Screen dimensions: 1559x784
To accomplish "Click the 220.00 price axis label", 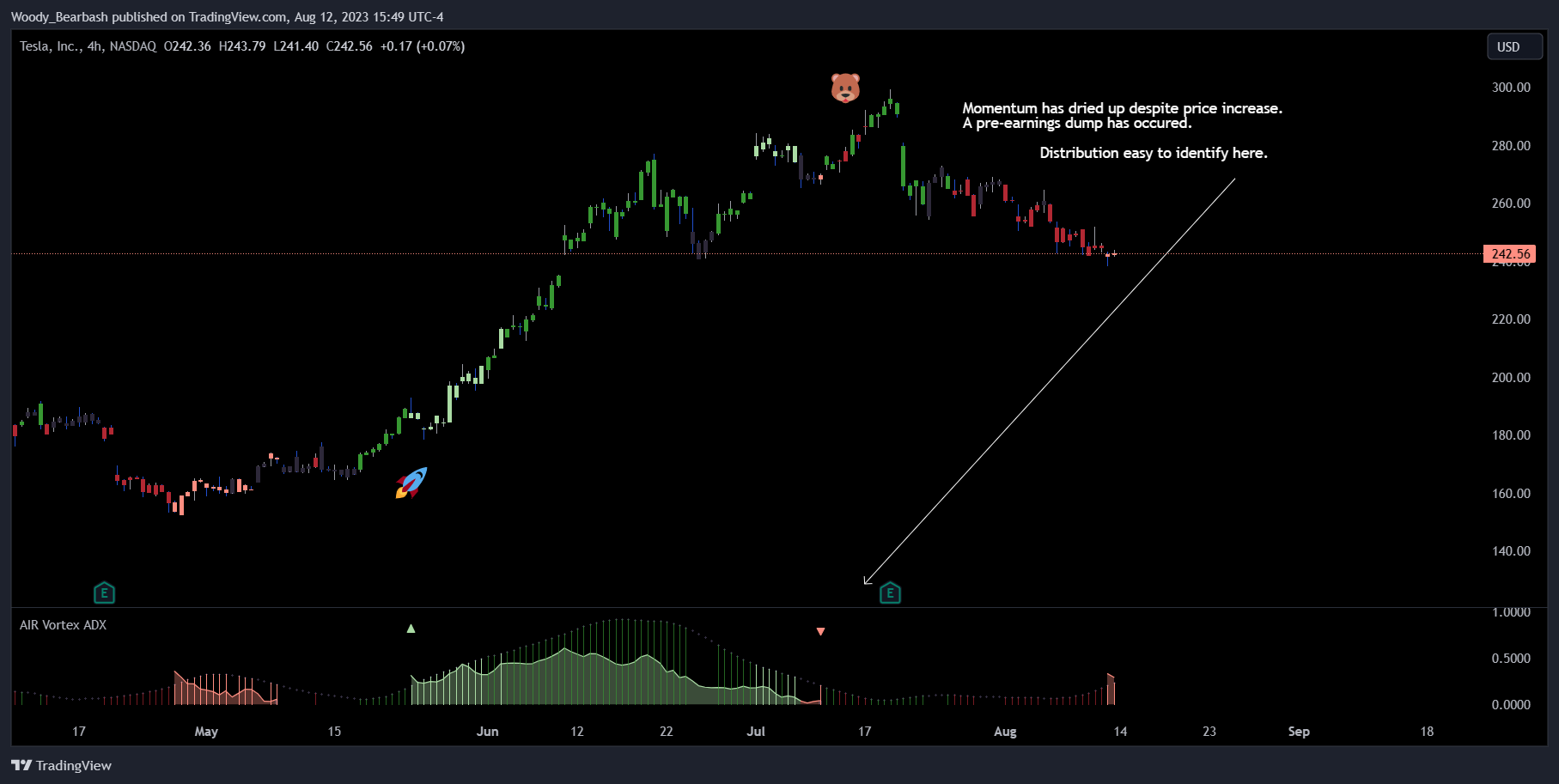I will click(1511, 319).
